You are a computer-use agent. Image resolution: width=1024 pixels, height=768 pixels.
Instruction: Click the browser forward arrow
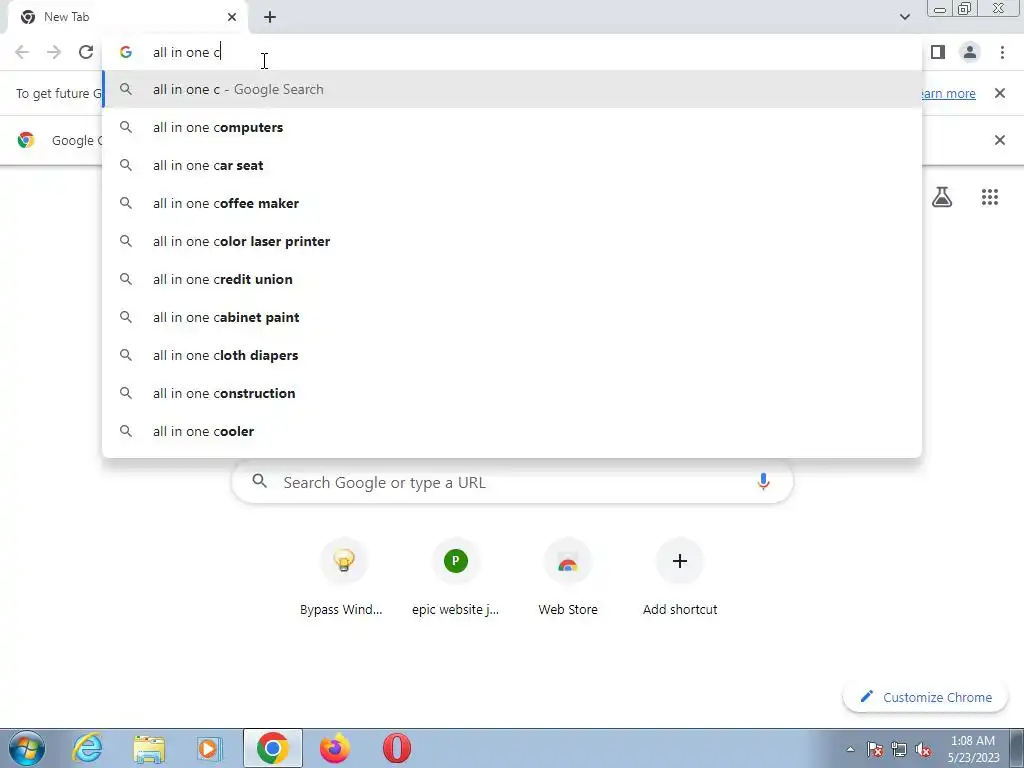(x=54, y=52)
